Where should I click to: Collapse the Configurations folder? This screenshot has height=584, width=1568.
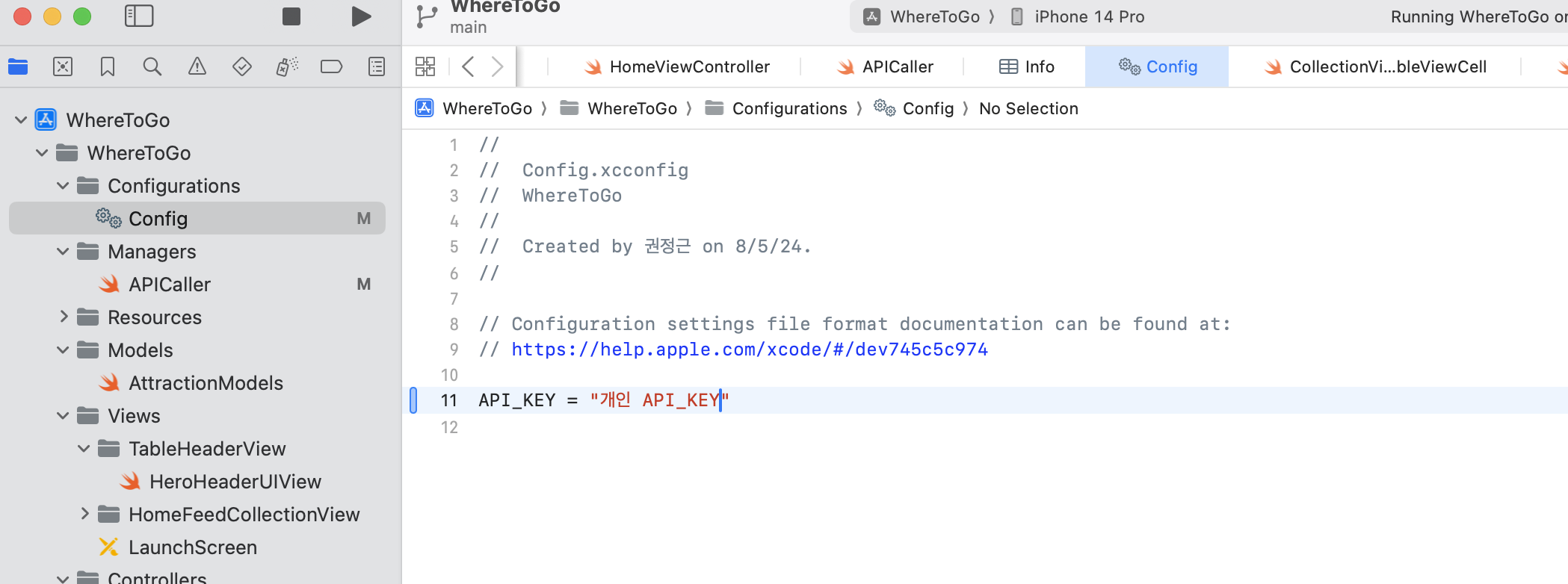click(x=63, y=185)
